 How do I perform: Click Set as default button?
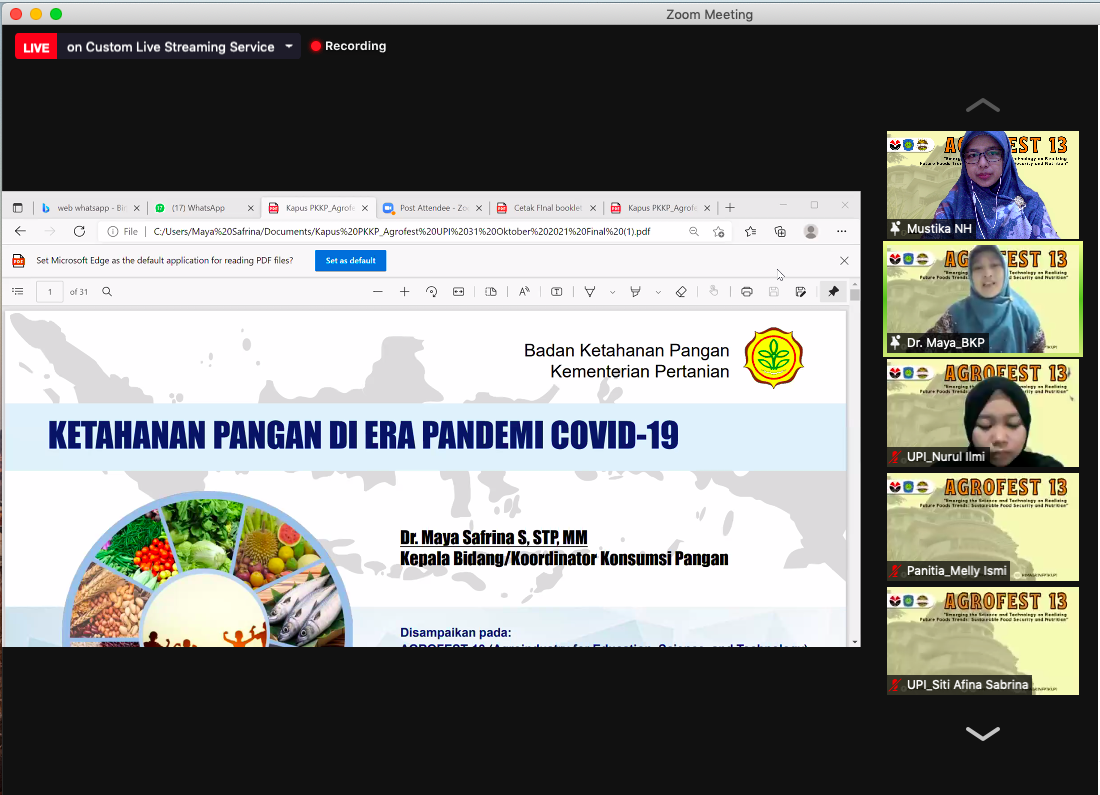(x=350, y=260)
